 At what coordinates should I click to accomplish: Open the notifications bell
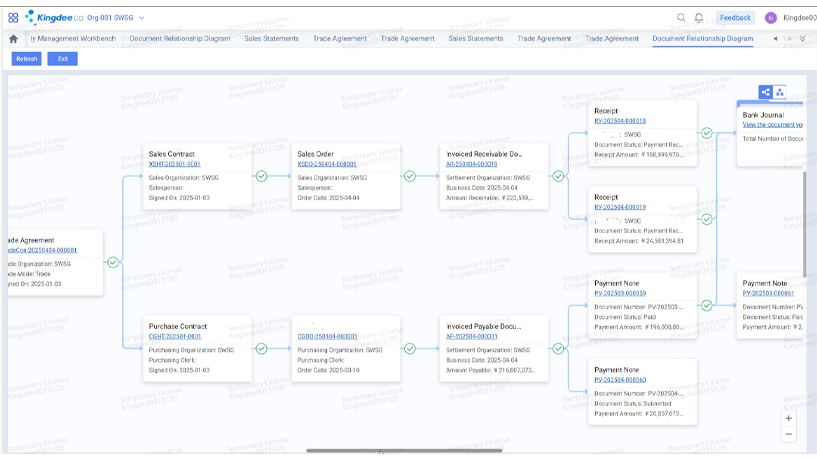coord(699,18)
